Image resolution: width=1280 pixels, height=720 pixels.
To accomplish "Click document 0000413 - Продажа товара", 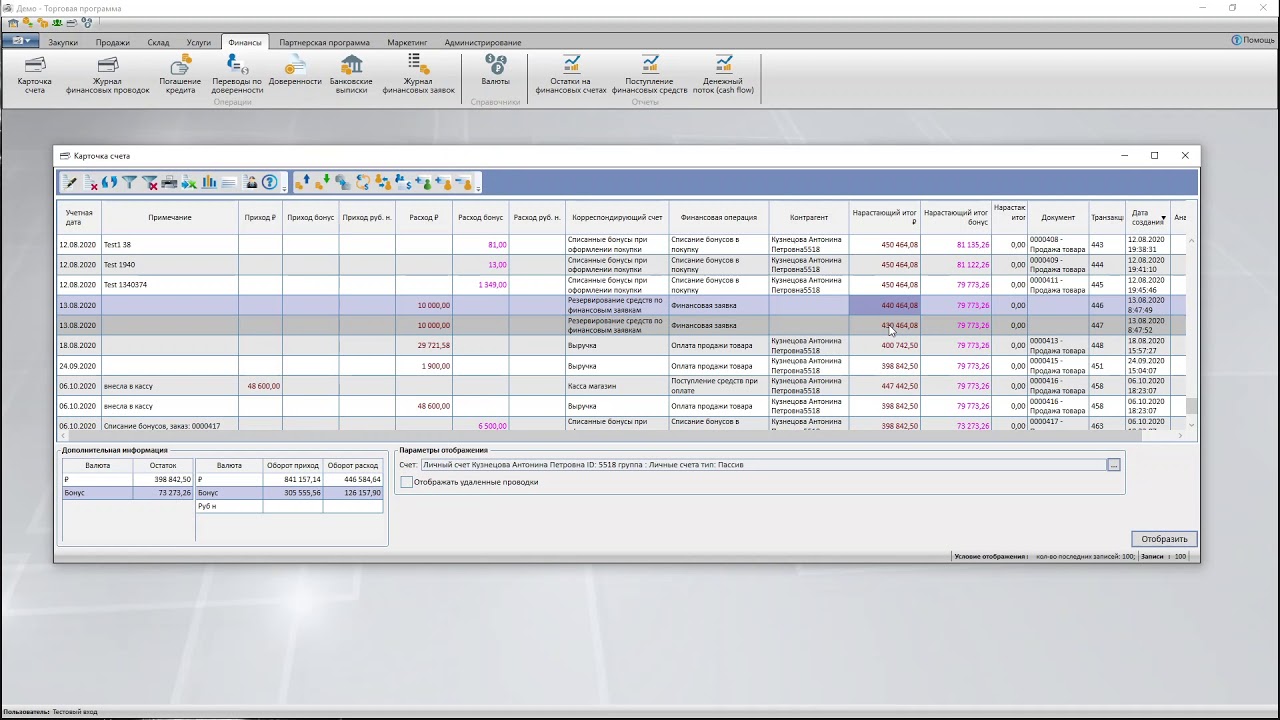I will [x=1057, y=346].
